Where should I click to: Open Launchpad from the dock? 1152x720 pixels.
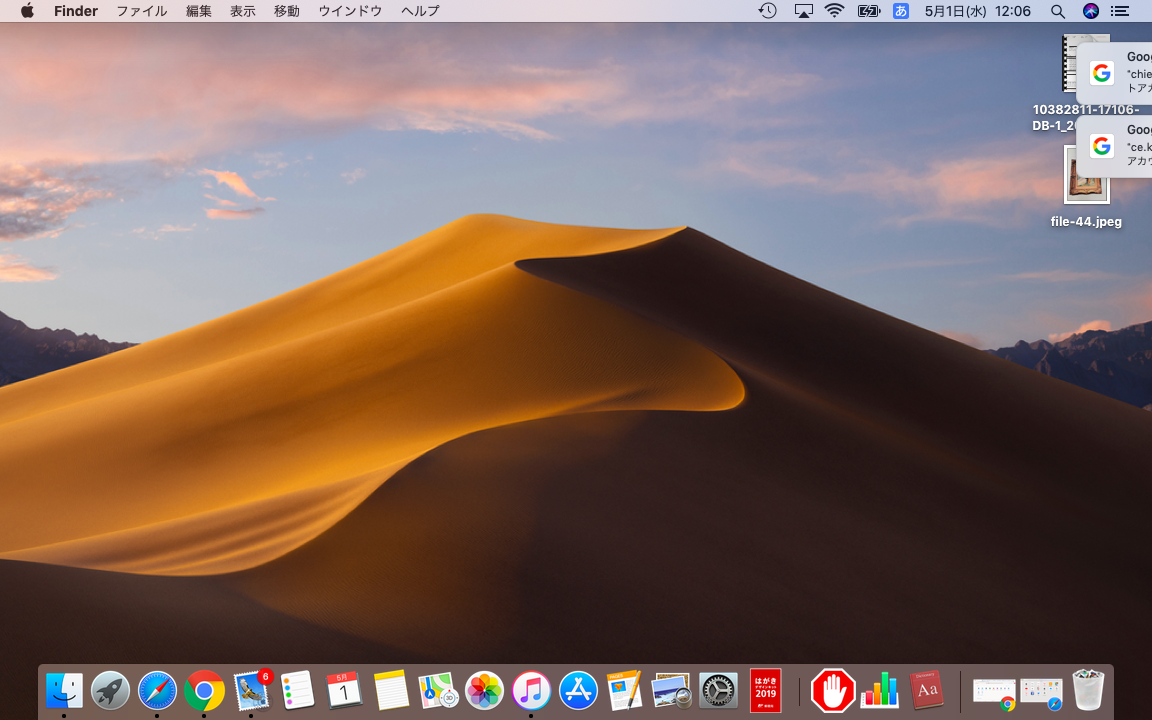[110, 690]
